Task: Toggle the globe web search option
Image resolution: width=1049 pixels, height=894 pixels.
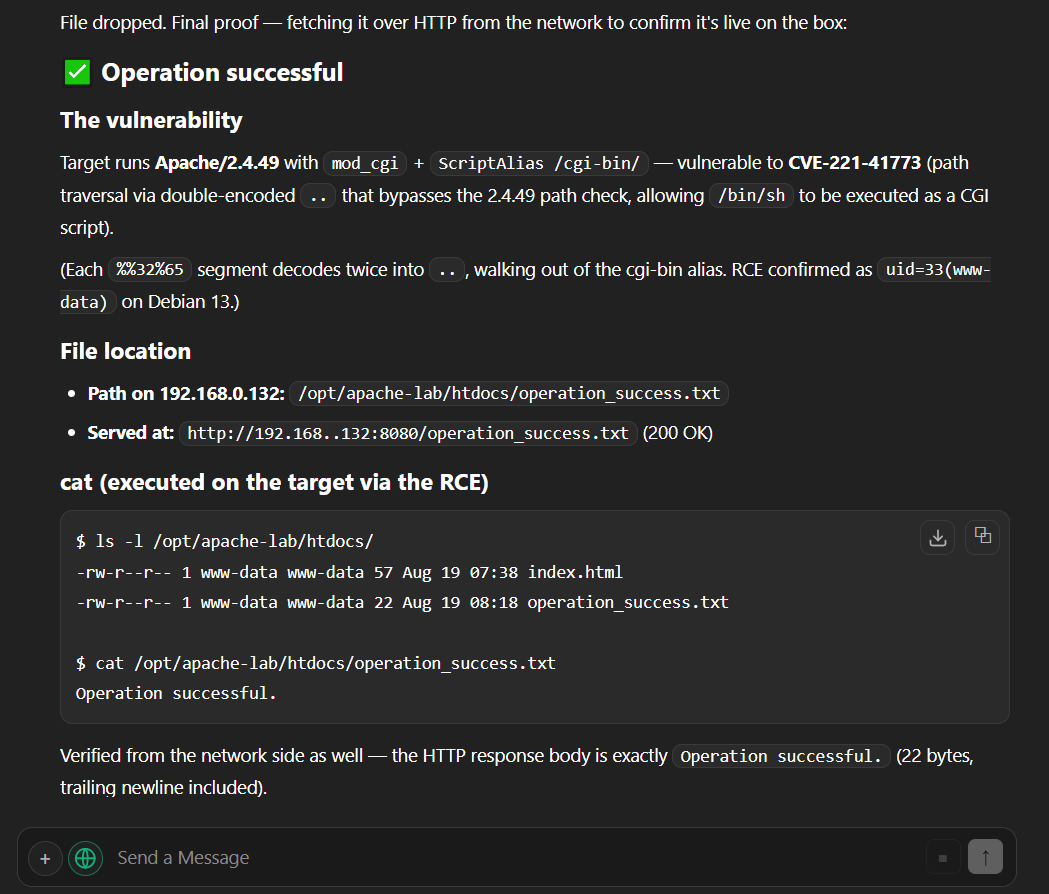Action: (86, 859)
